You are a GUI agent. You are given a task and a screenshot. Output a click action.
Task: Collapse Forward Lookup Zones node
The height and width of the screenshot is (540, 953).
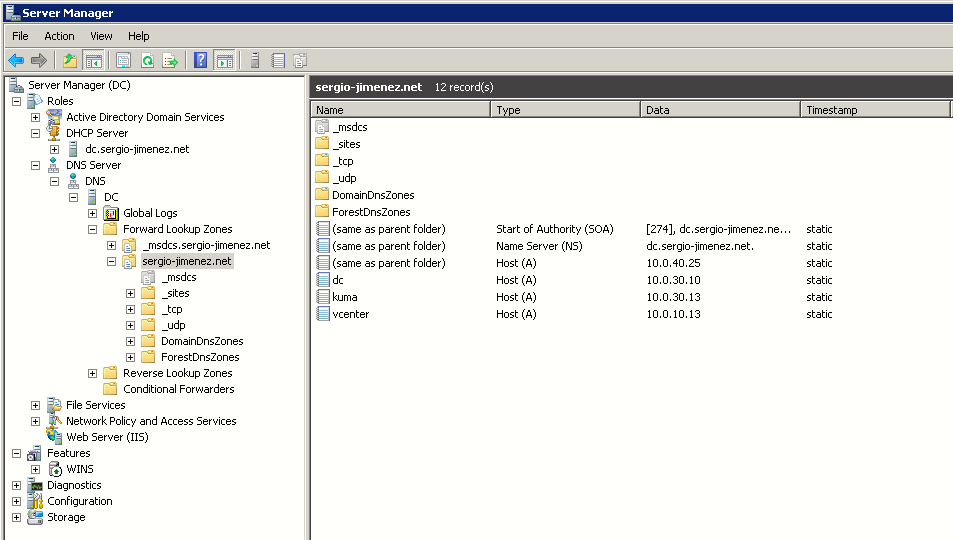[92, 229]
